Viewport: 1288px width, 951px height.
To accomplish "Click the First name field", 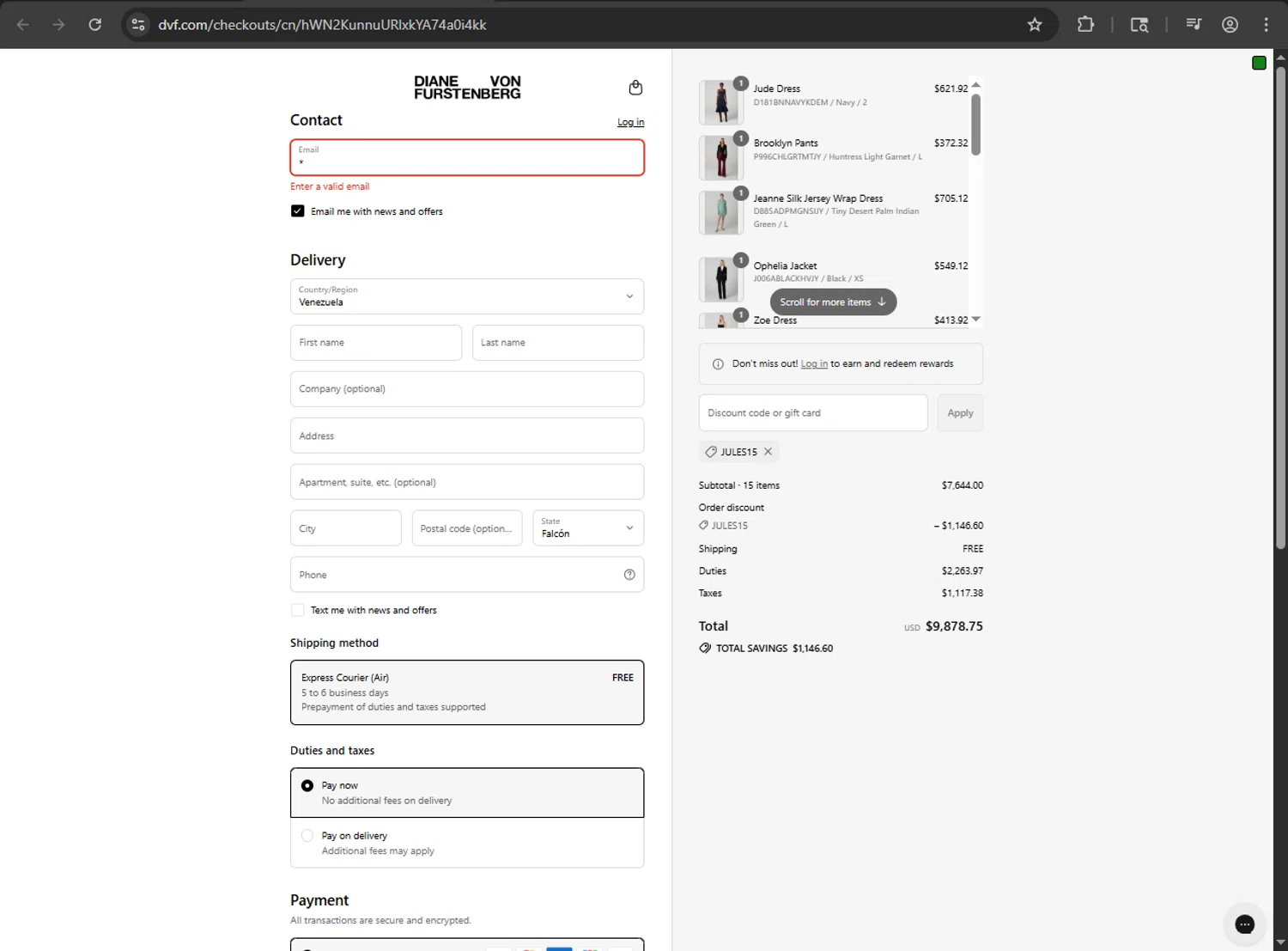I will pyautogui.click(x=376, y=343).
